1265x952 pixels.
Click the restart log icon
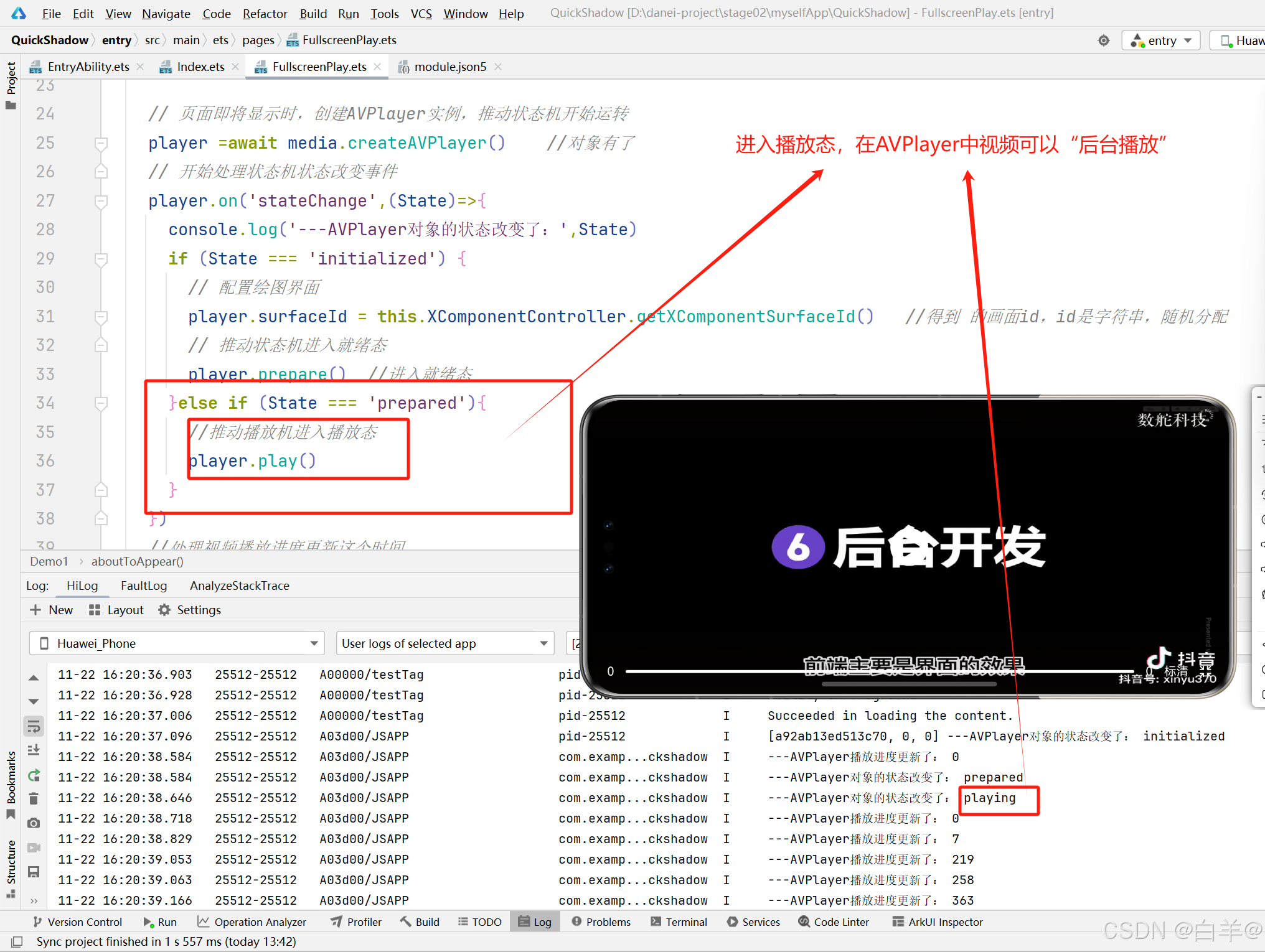coord(34,775)
